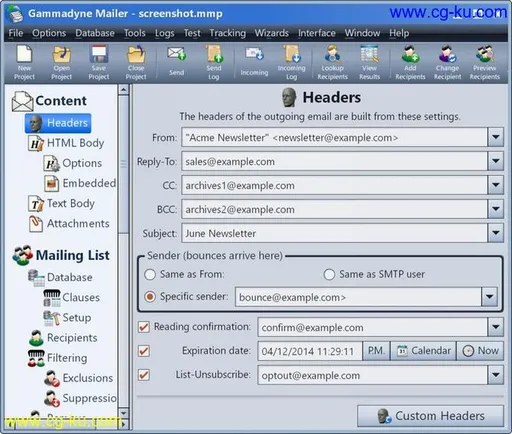Click the CC address input field

[x=334, y=185]
